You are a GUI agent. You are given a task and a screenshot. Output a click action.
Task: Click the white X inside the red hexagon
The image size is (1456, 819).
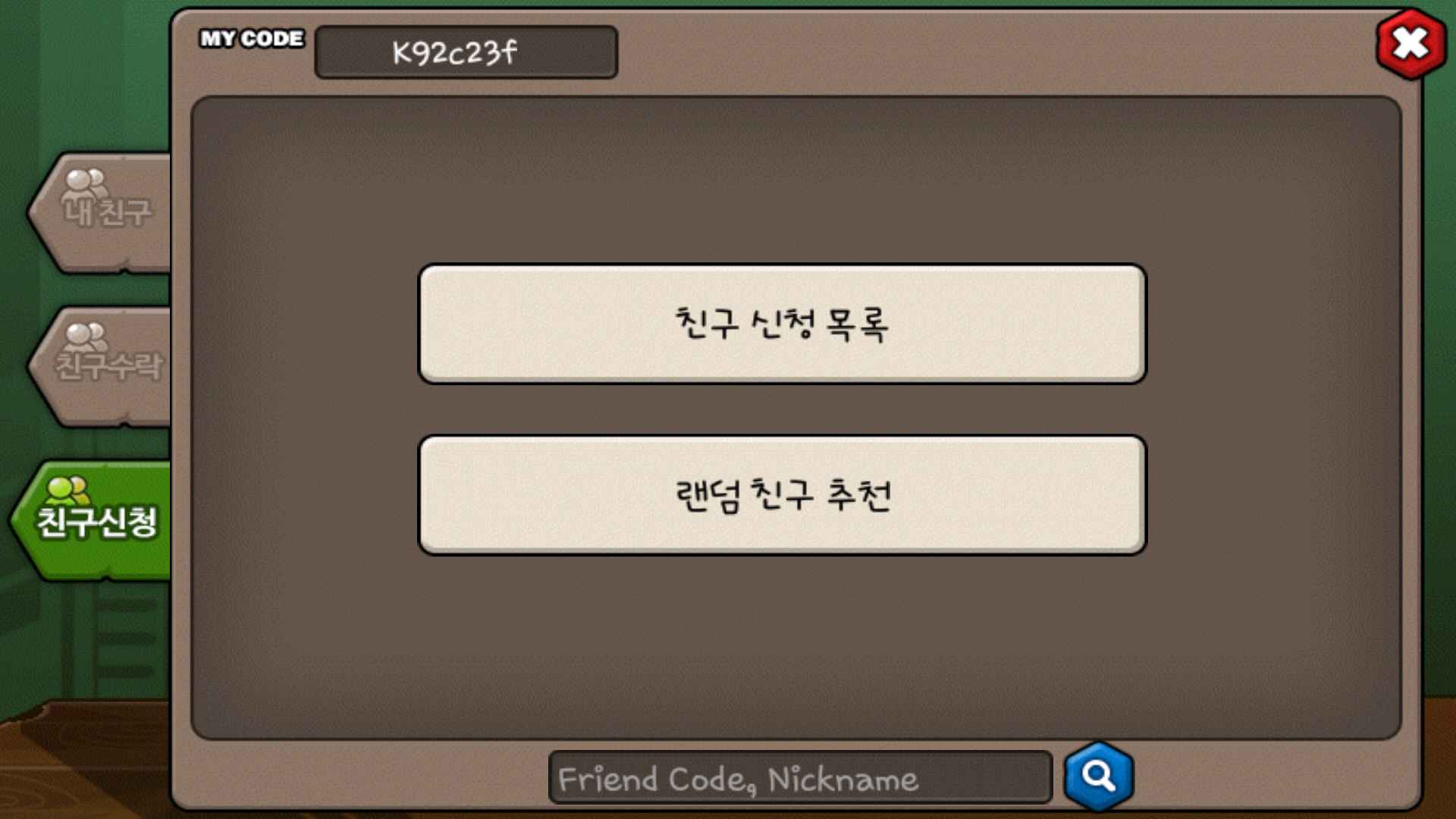(1410, 43)
